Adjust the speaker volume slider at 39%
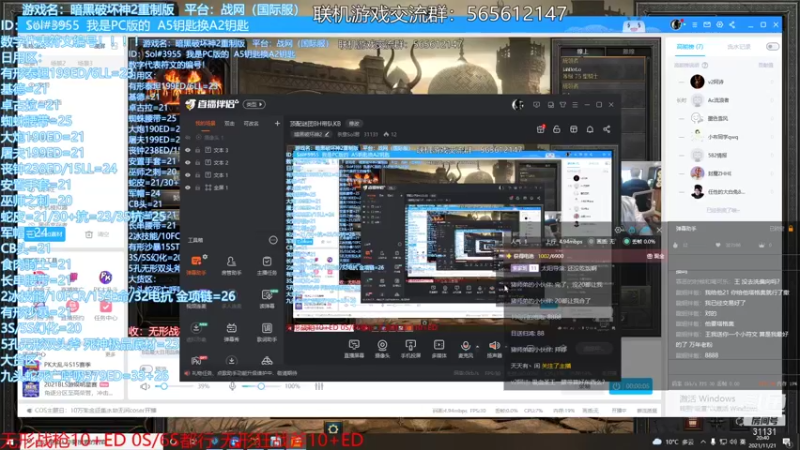The image size is (800, 450). click(x=173, y=386)
